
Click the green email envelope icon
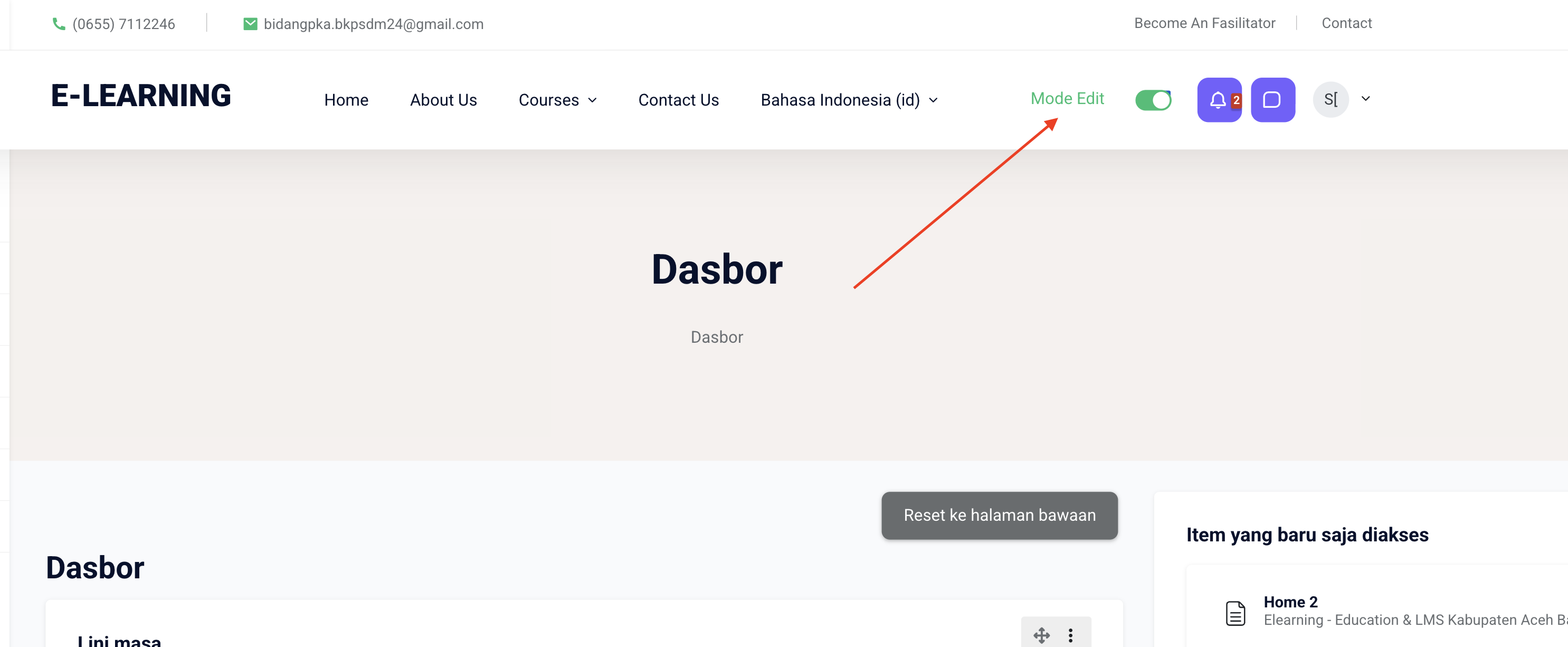[250, 24]
